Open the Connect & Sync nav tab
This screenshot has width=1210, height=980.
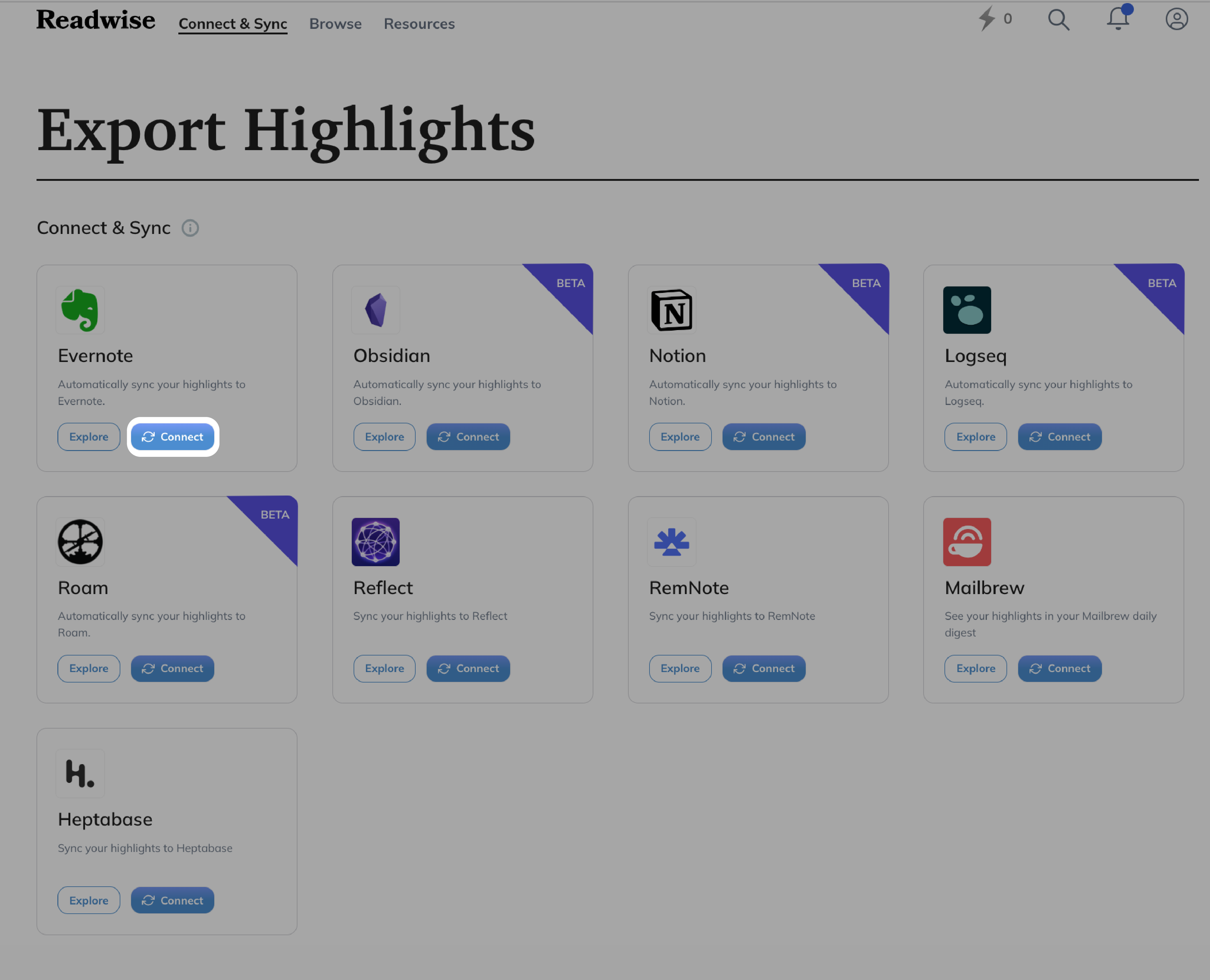click(232, 22)
